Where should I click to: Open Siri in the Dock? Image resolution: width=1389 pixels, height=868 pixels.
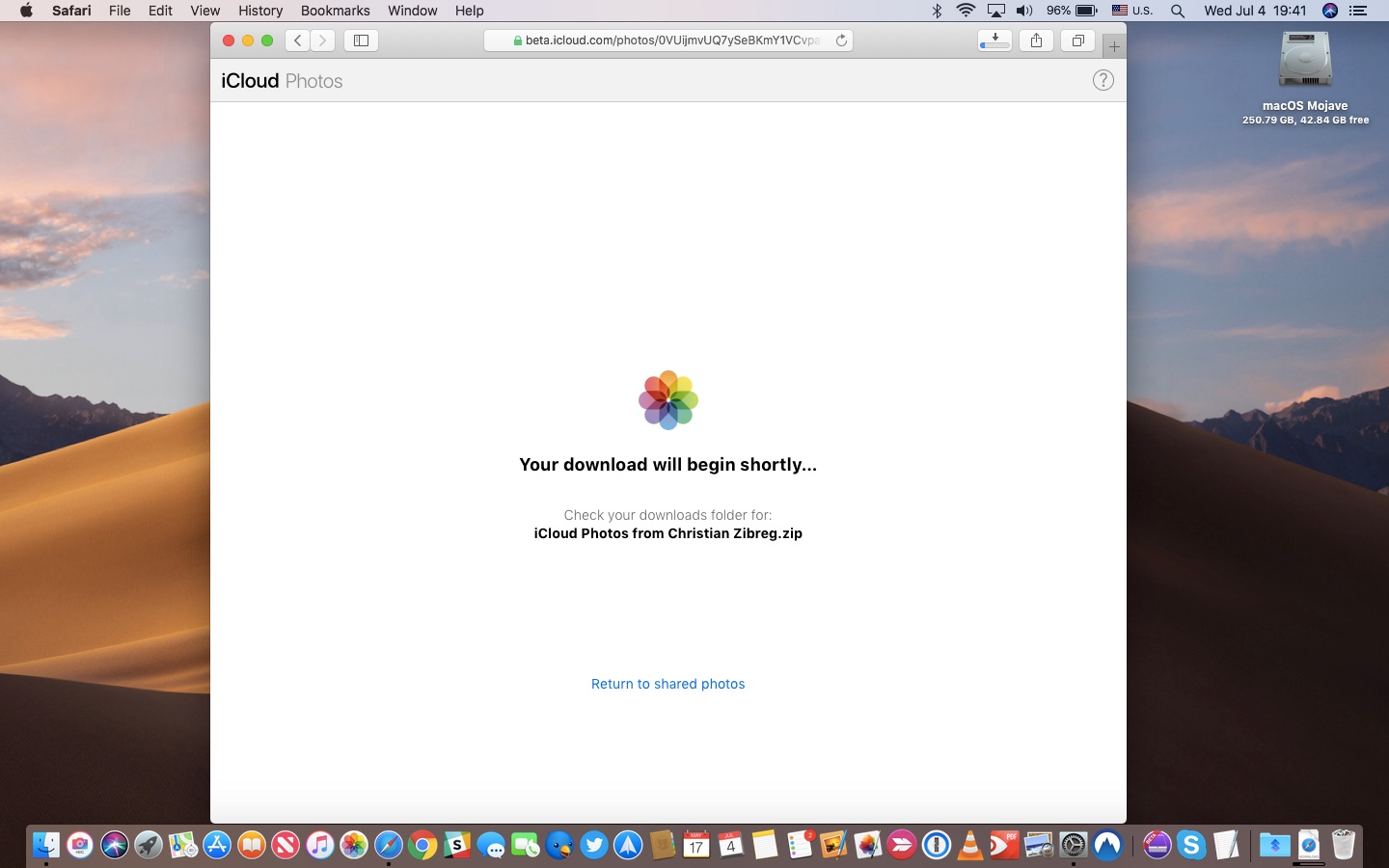(114, 845)
